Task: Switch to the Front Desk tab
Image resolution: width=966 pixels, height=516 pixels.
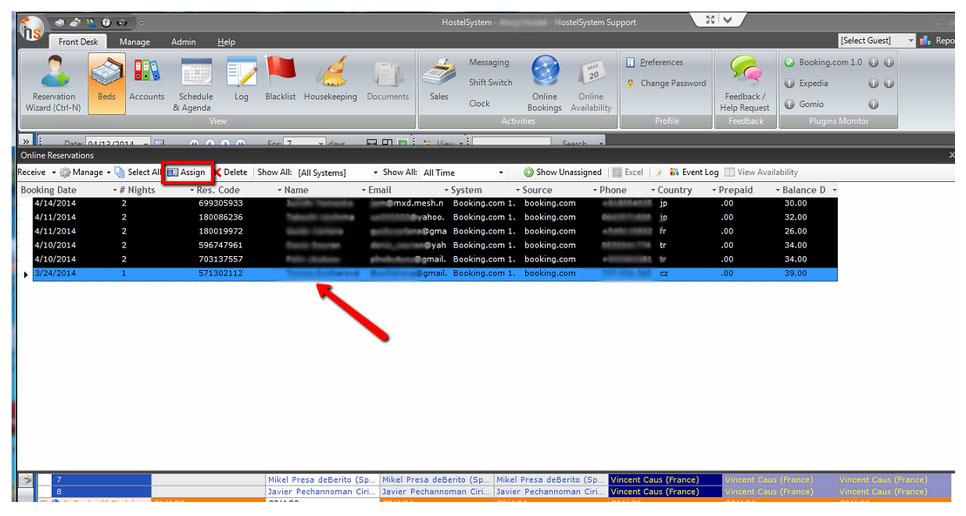Action: tap(78, 42)
